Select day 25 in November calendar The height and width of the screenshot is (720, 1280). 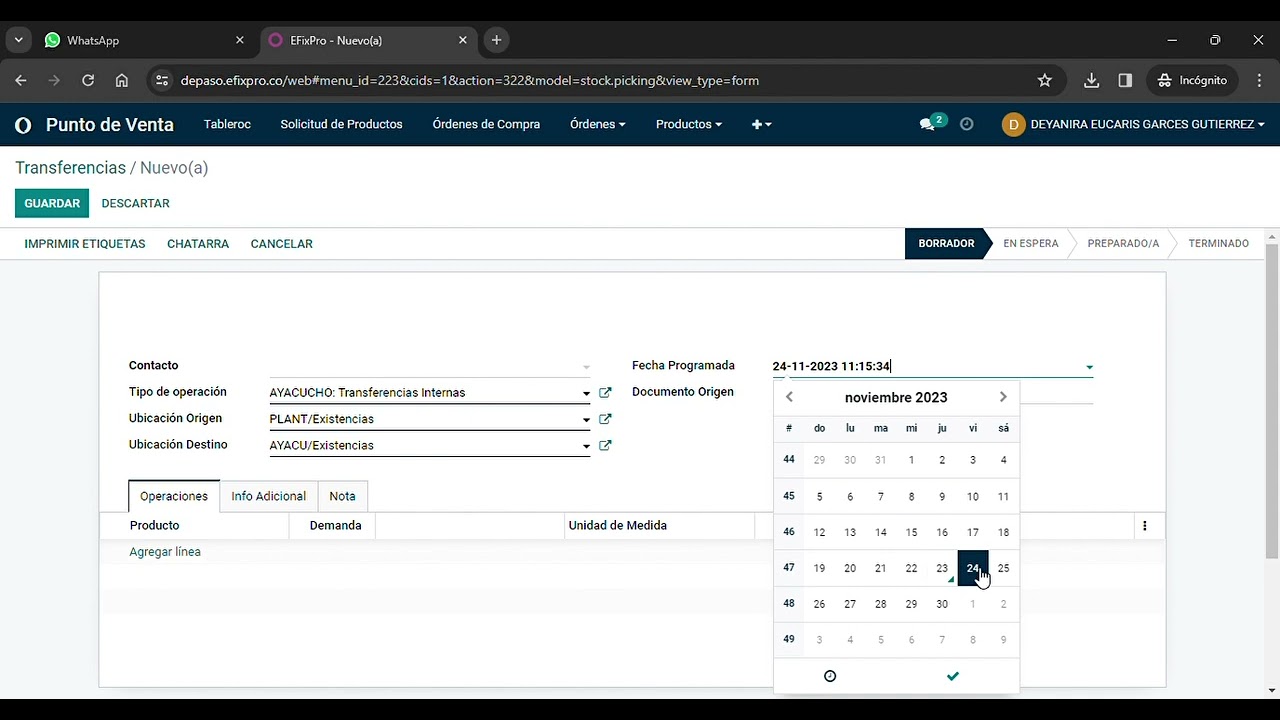tap(1003, 568)
